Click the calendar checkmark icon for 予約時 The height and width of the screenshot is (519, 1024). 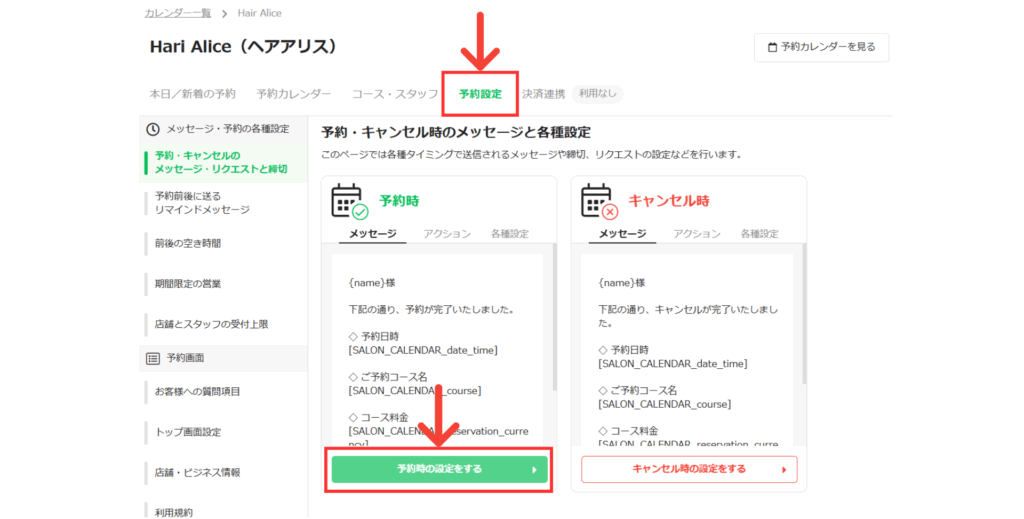tap(349, 201)
